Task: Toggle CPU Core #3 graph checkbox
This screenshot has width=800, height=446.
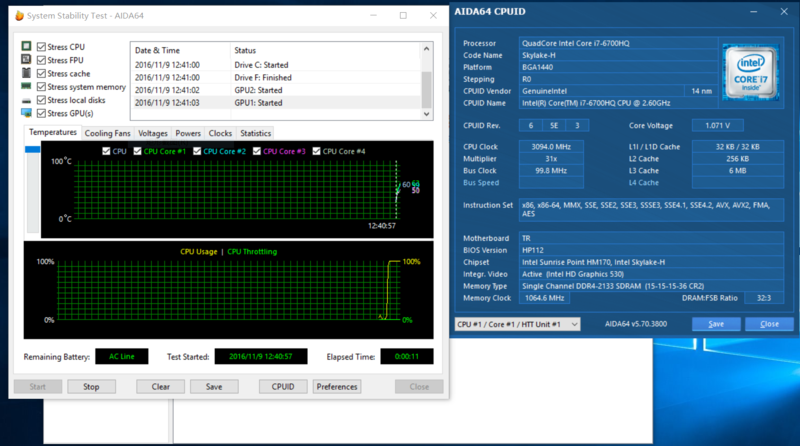Action: pyautogui.click(x=257, y=151)
